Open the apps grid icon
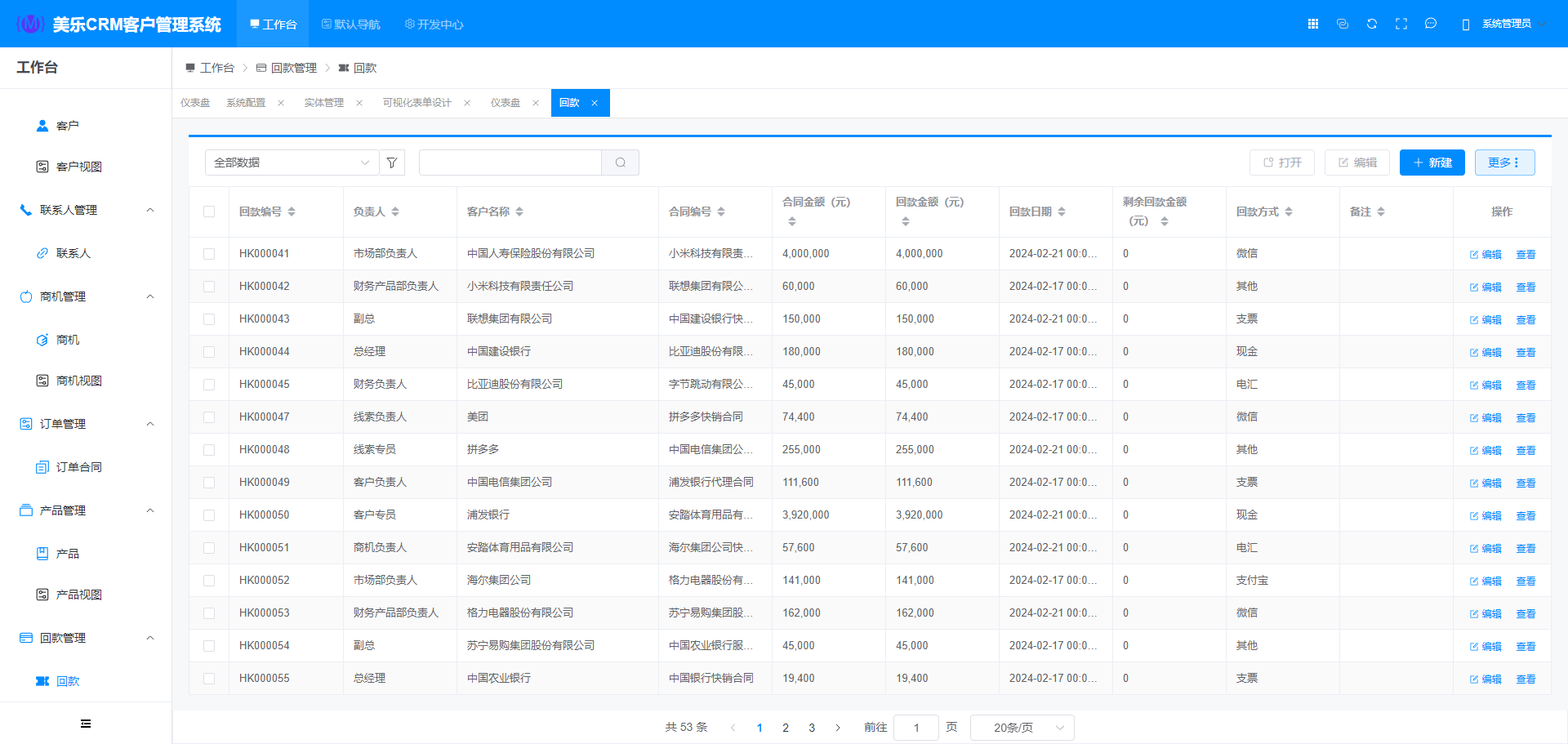The width and height of the screenshot is (1568, 744). (1313, 24)
